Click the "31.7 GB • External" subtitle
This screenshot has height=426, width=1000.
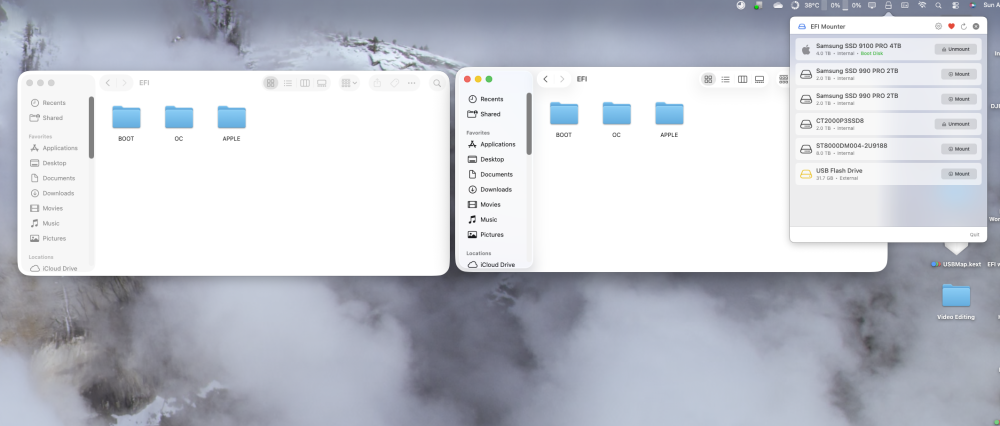click(x=837, y=178)
